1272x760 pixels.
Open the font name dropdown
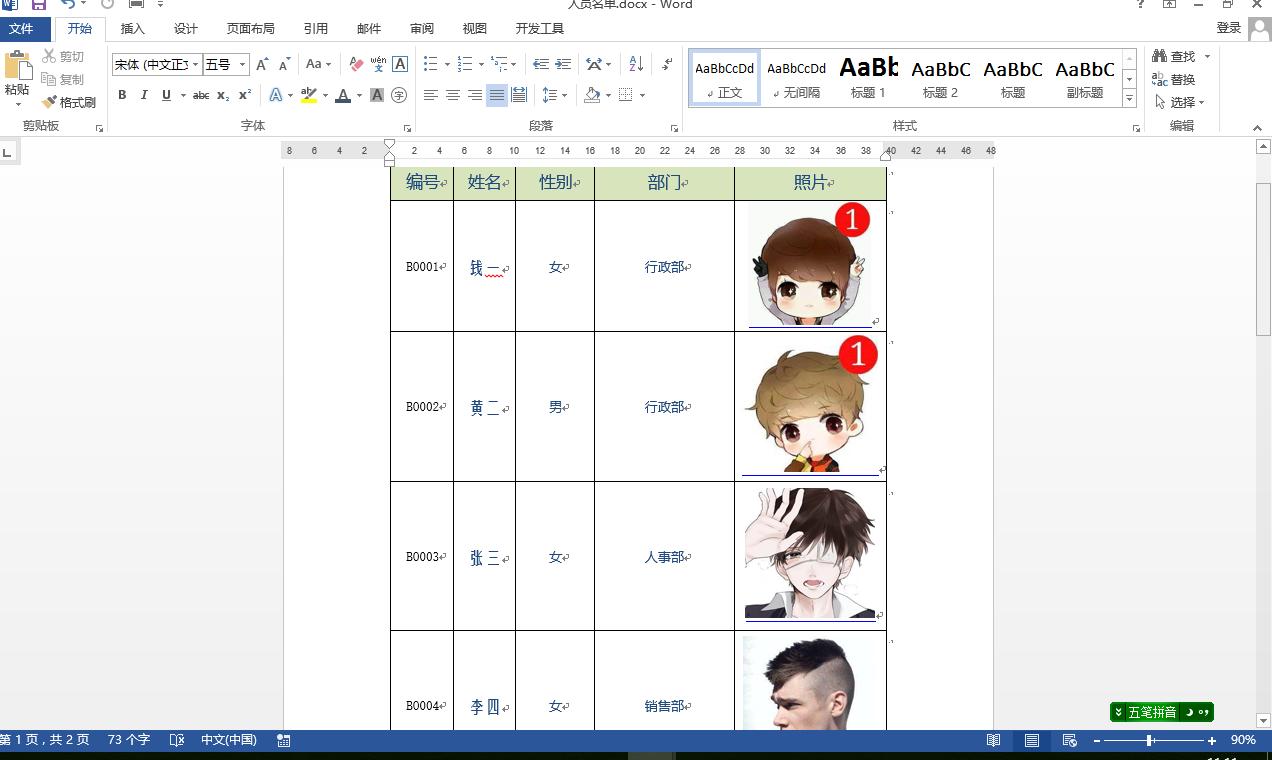click(196, 65)
